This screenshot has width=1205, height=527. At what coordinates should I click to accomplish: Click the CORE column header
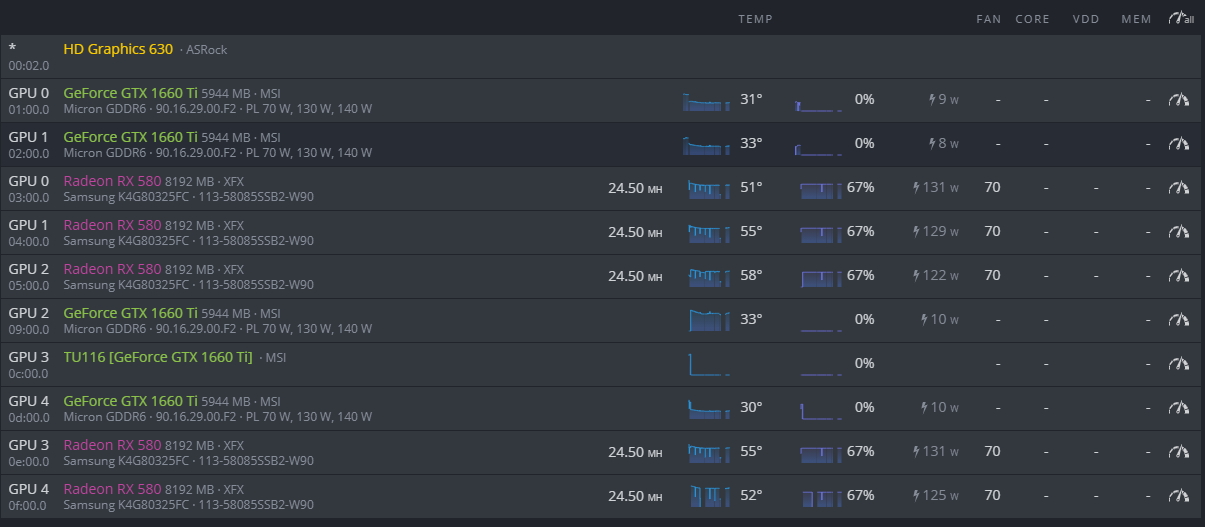pyautogui.click(x=1032, y=19)
